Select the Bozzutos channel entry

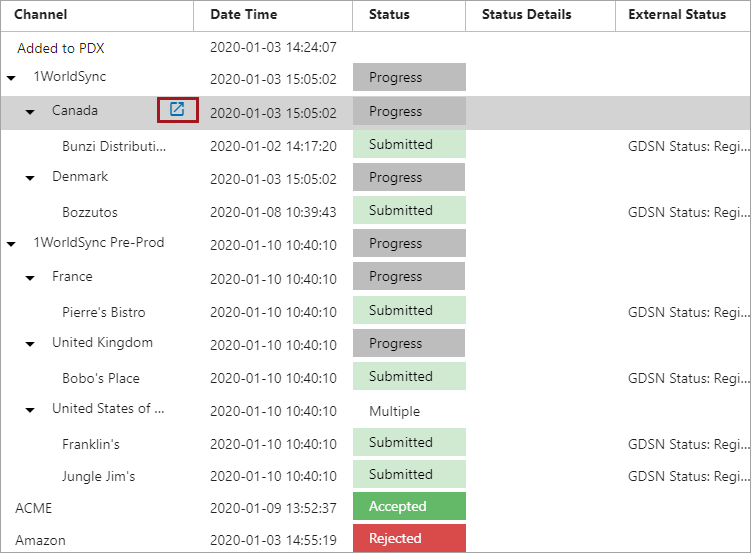[x=87, y=212]
